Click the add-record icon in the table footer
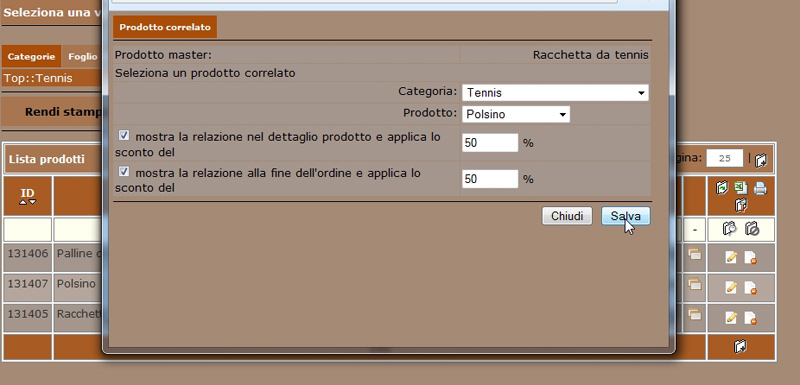 [x=740, y=347]
